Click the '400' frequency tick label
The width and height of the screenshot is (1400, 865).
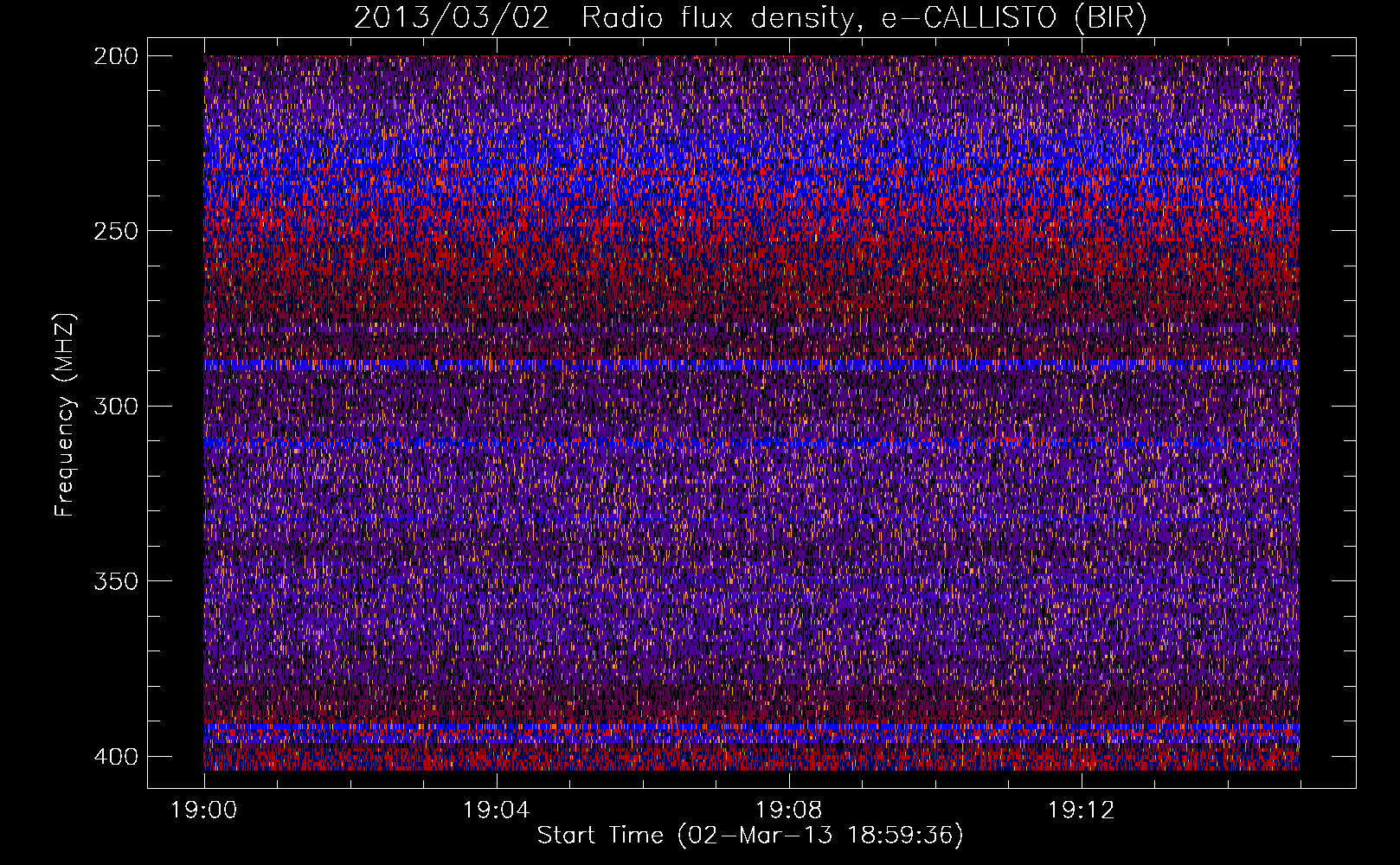pyautogui.click(x=116, y=757)
